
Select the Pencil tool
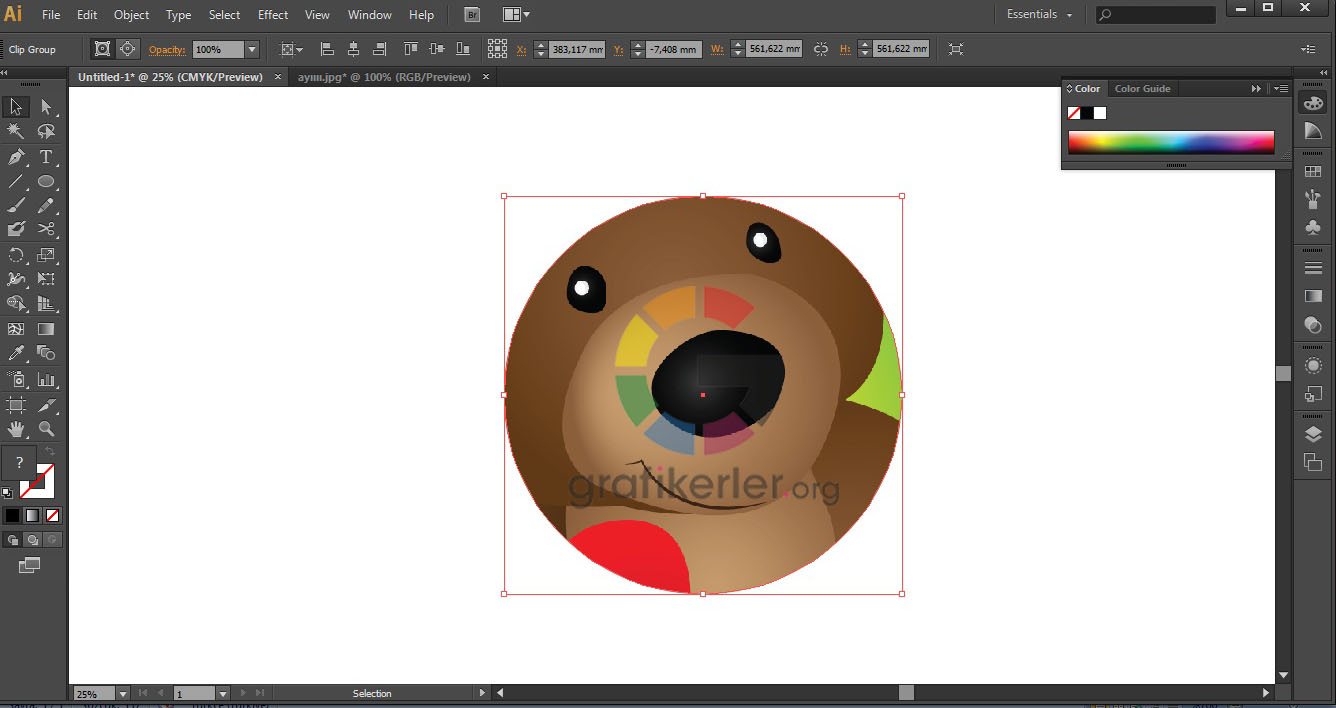[x=46, y=205]
